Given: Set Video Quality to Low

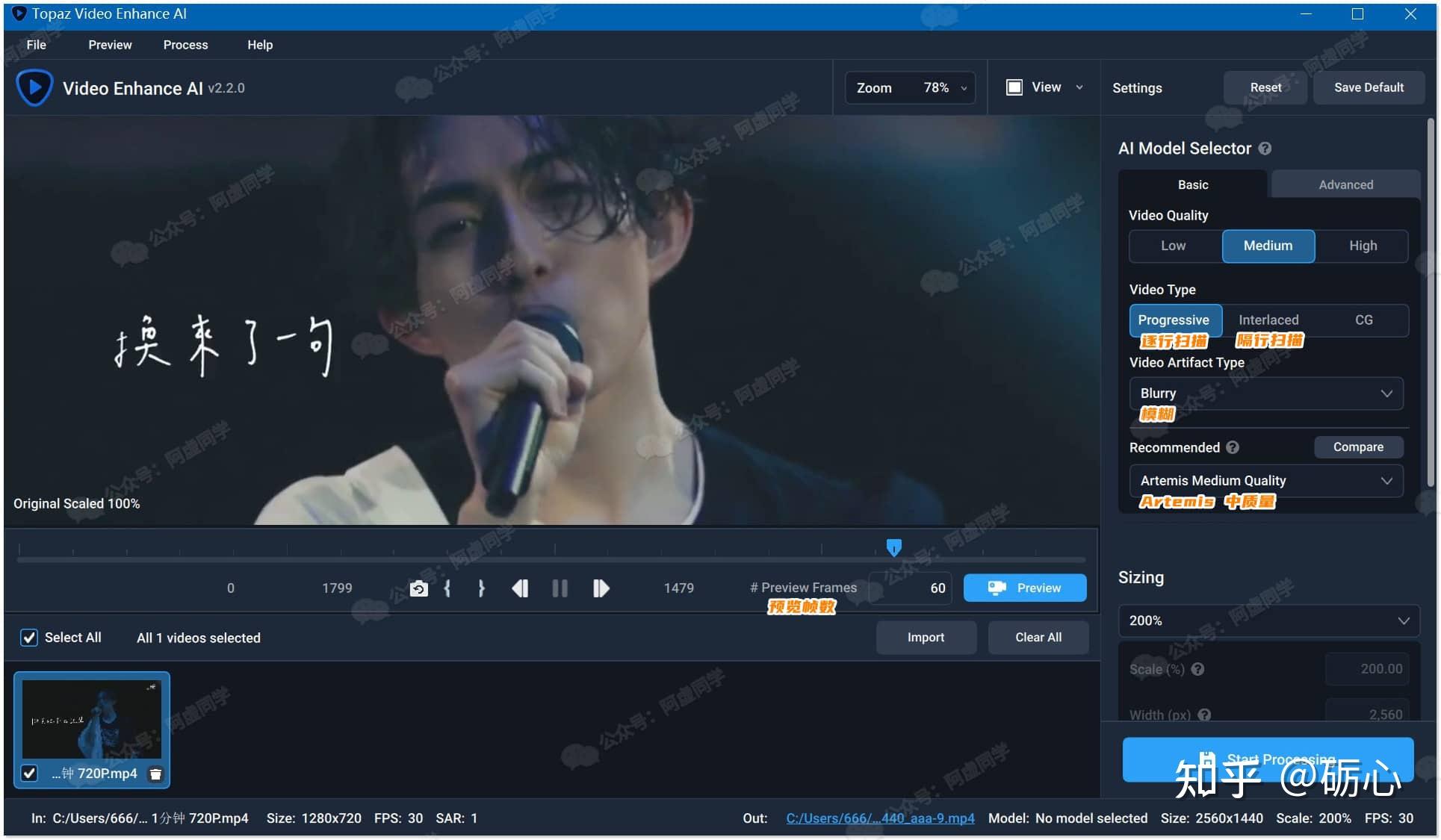Looking at the screenshot, I should click(x=1174, y=246).
